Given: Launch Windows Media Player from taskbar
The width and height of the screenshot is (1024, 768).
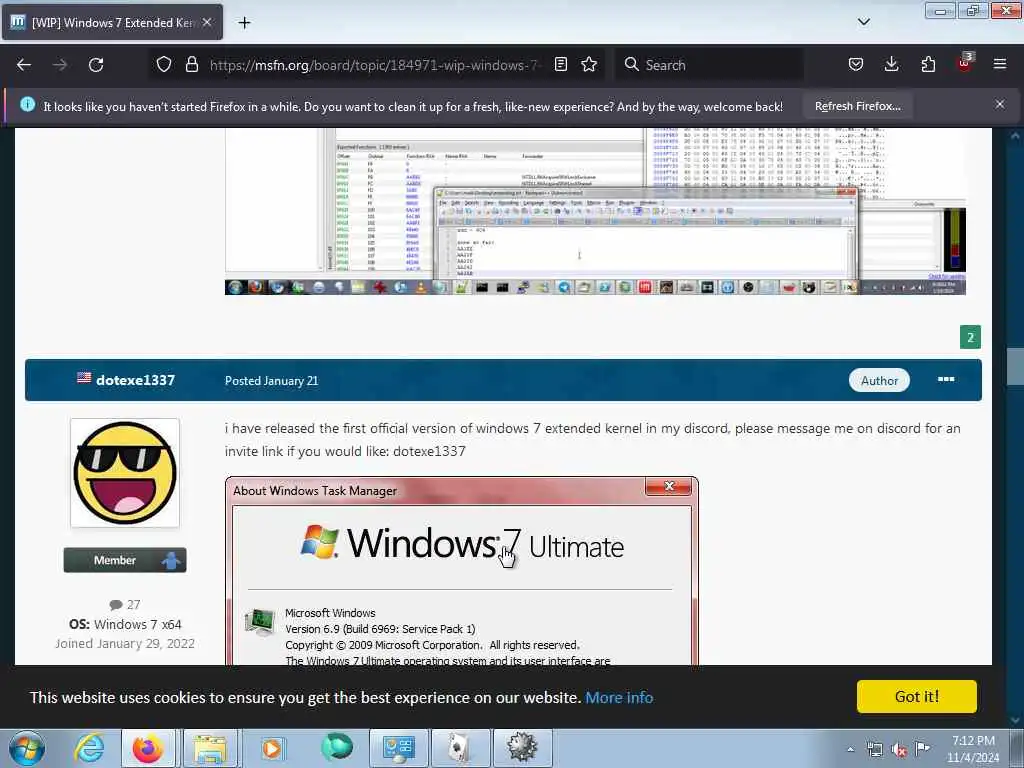Looking at the screenshot, I should pyautogui.click(x=272, y=748).
